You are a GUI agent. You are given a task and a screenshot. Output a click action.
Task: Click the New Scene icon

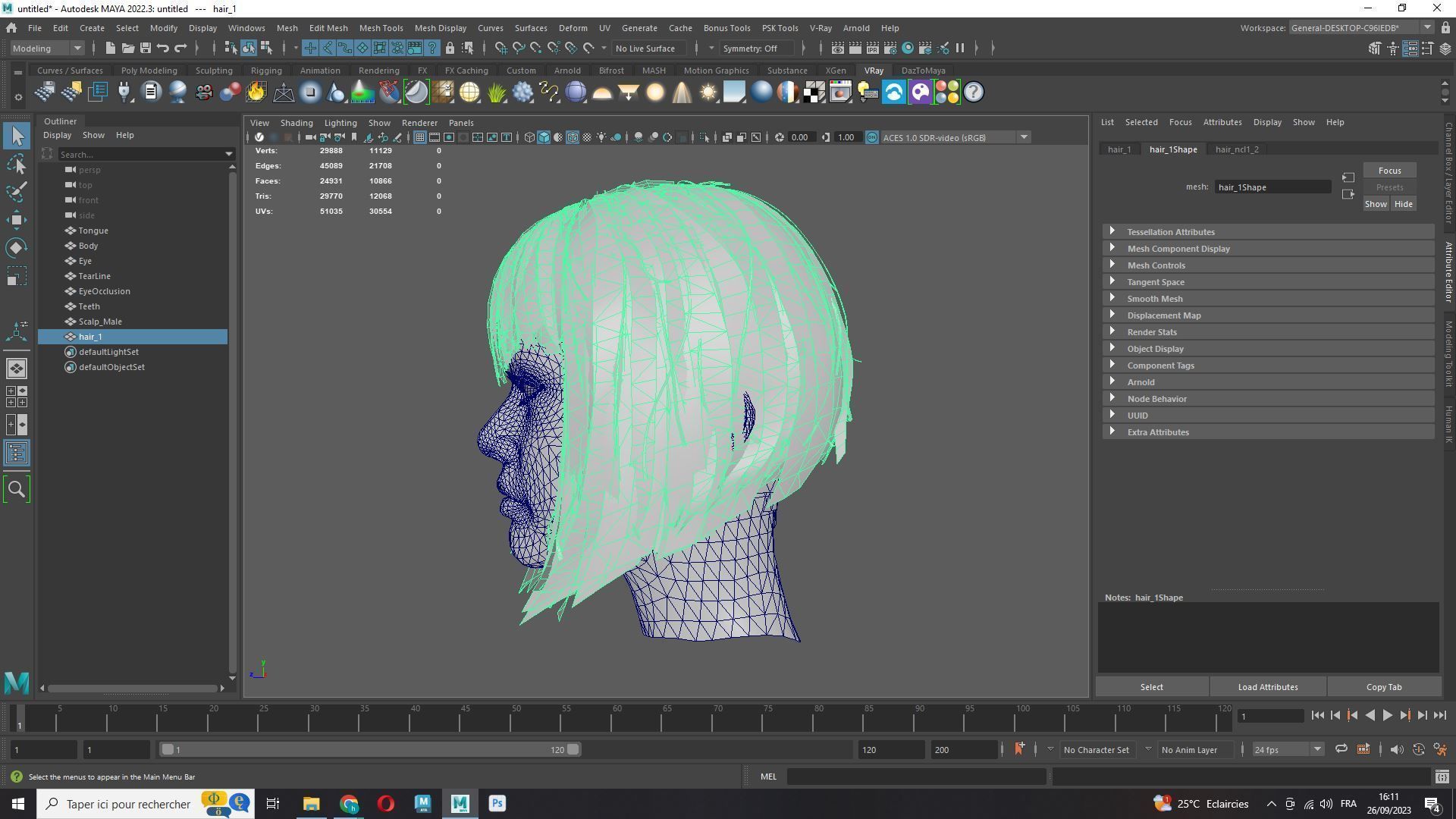(110, 49)
